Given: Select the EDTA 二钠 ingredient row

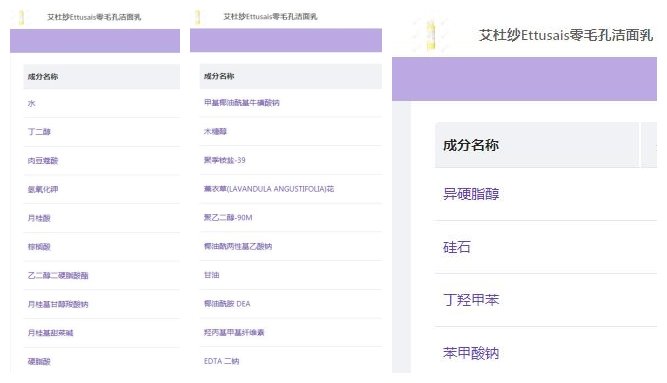Looking at the screenshot, I should (291, 361).
